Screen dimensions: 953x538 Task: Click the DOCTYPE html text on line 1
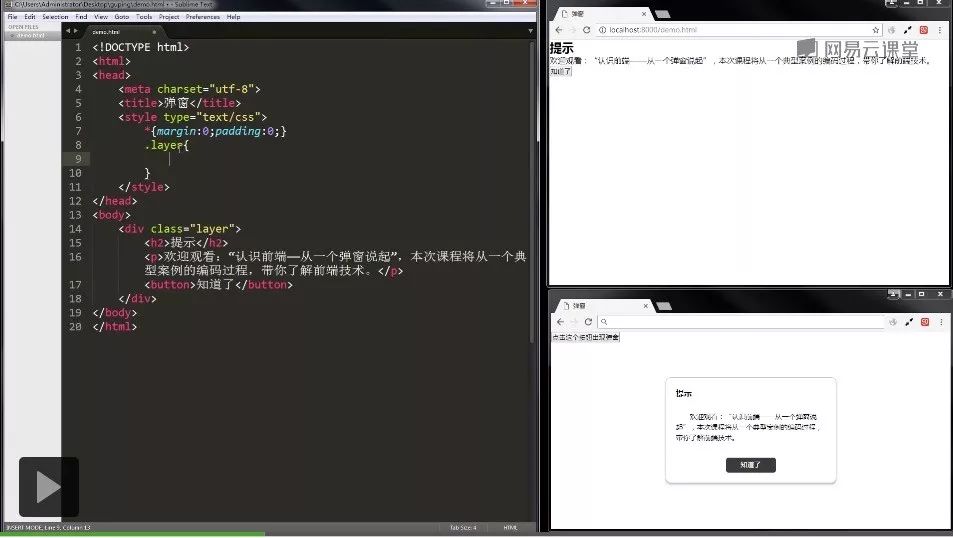point(141,47)
